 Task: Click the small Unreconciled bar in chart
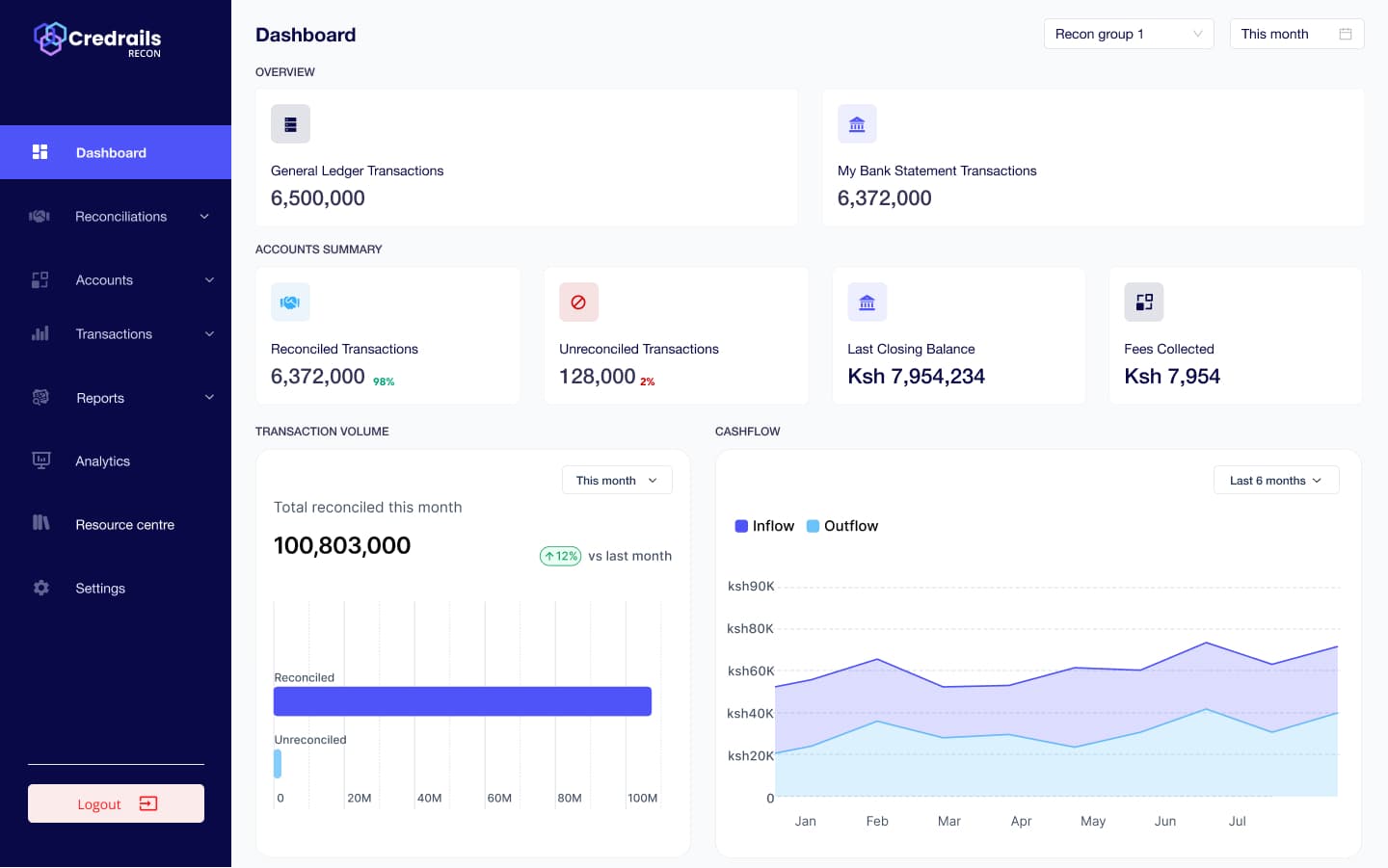tap(278, 763)
